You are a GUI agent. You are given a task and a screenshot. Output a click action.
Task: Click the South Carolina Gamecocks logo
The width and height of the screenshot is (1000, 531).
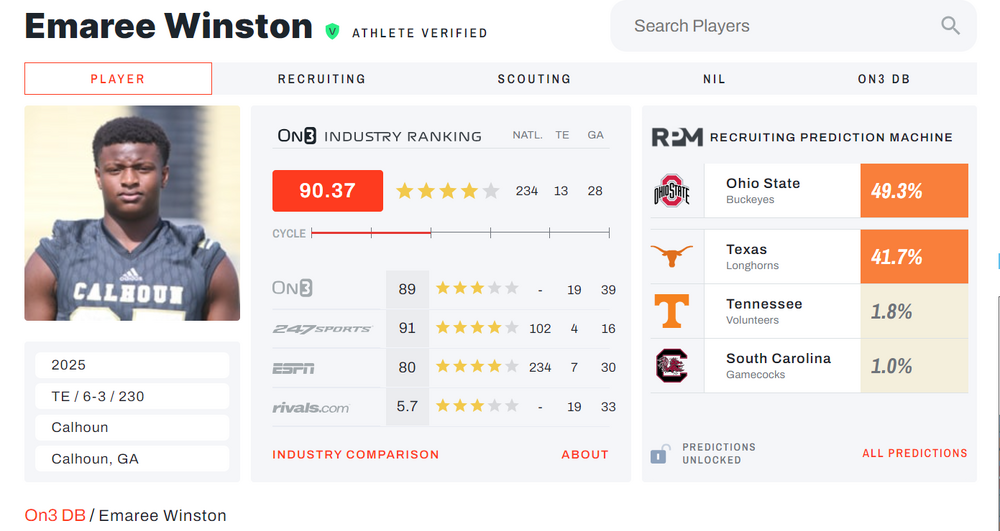[x=672, y=366]
